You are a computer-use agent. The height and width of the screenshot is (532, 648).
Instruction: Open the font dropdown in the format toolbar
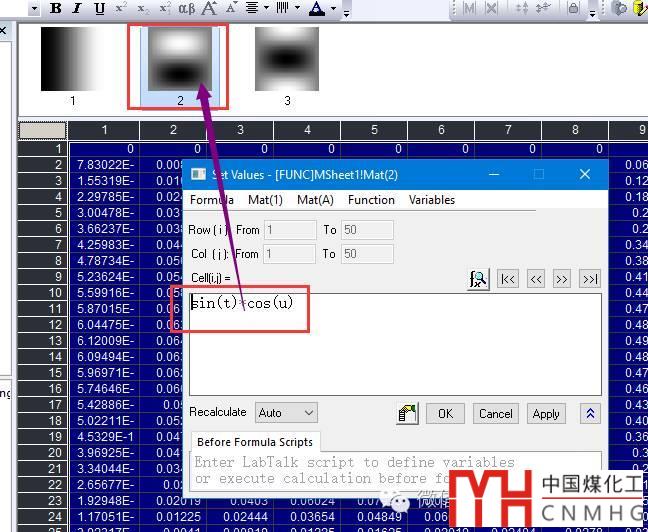pos(34,8)
